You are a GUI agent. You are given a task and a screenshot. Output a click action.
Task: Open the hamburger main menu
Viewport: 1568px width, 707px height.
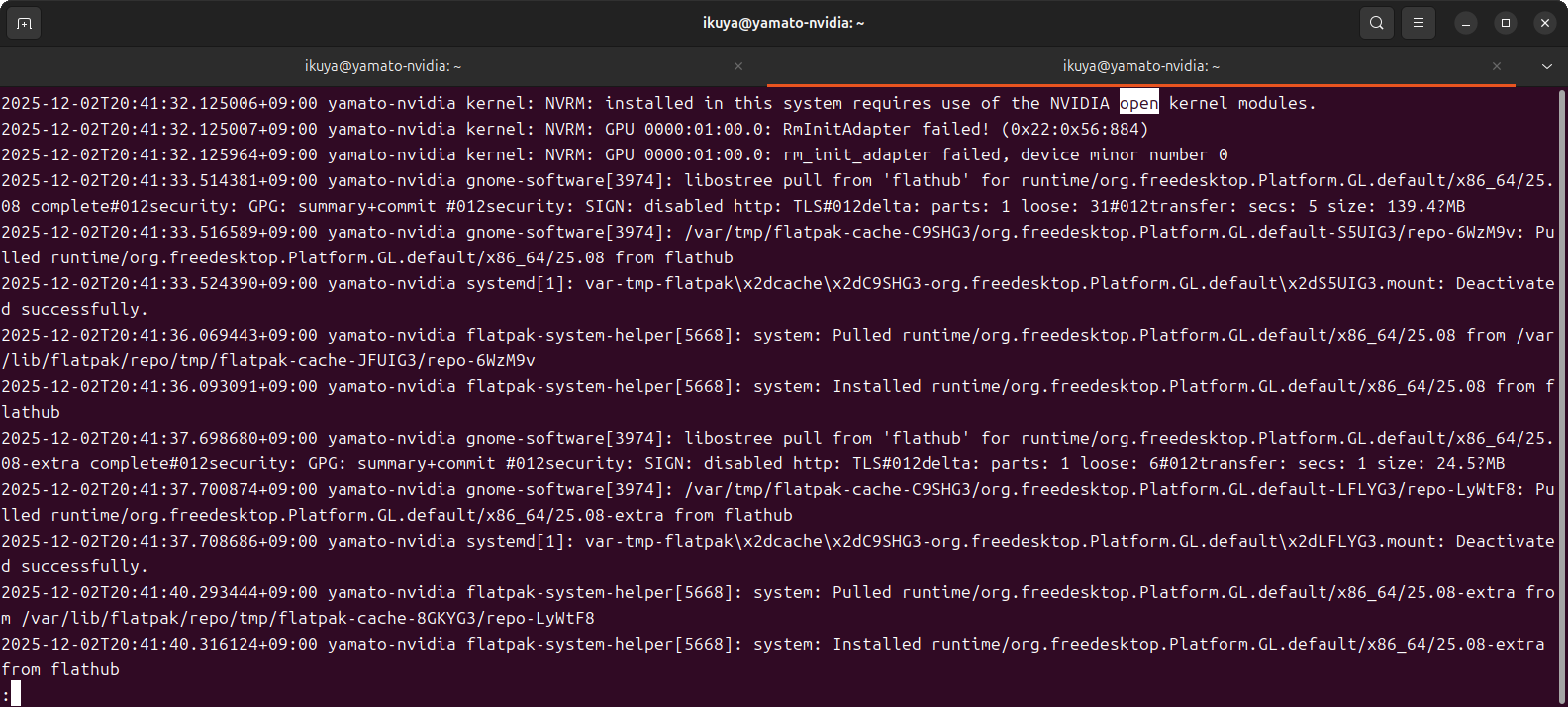tap(1419, 23)
